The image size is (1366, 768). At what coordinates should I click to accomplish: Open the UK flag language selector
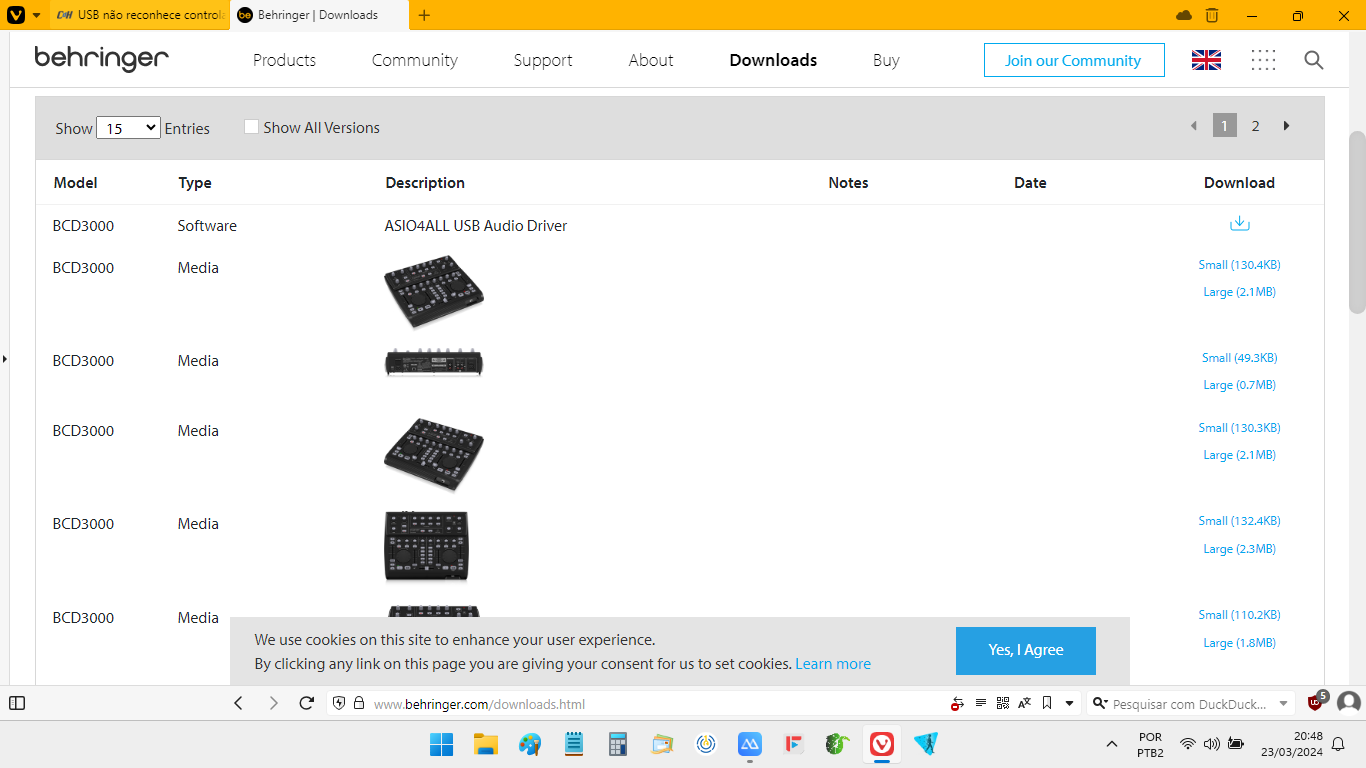[1206, 60]
